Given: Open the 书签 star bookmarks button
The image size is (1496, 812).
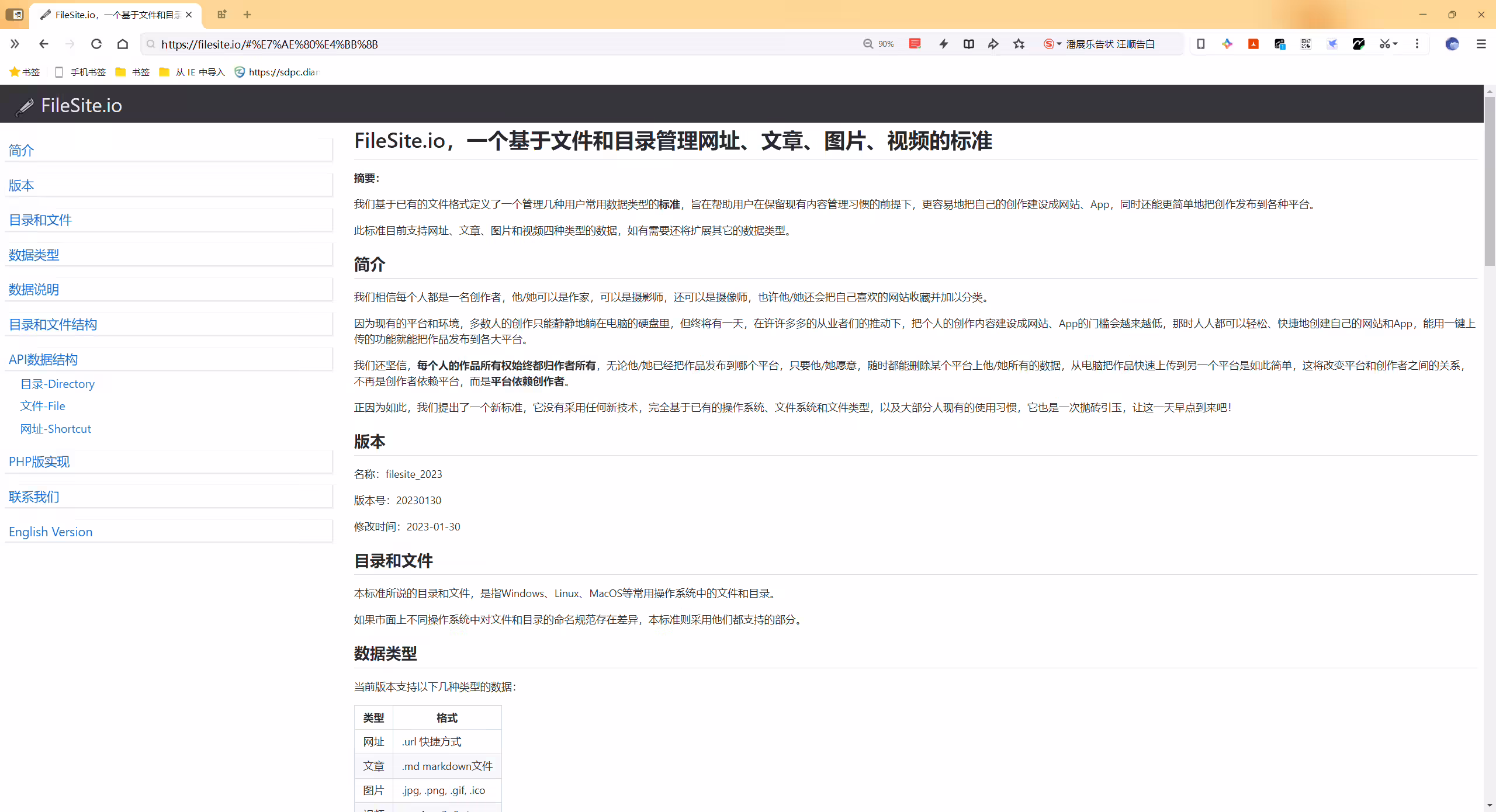Looking at the screenshot, I should (x=25, y=72).
